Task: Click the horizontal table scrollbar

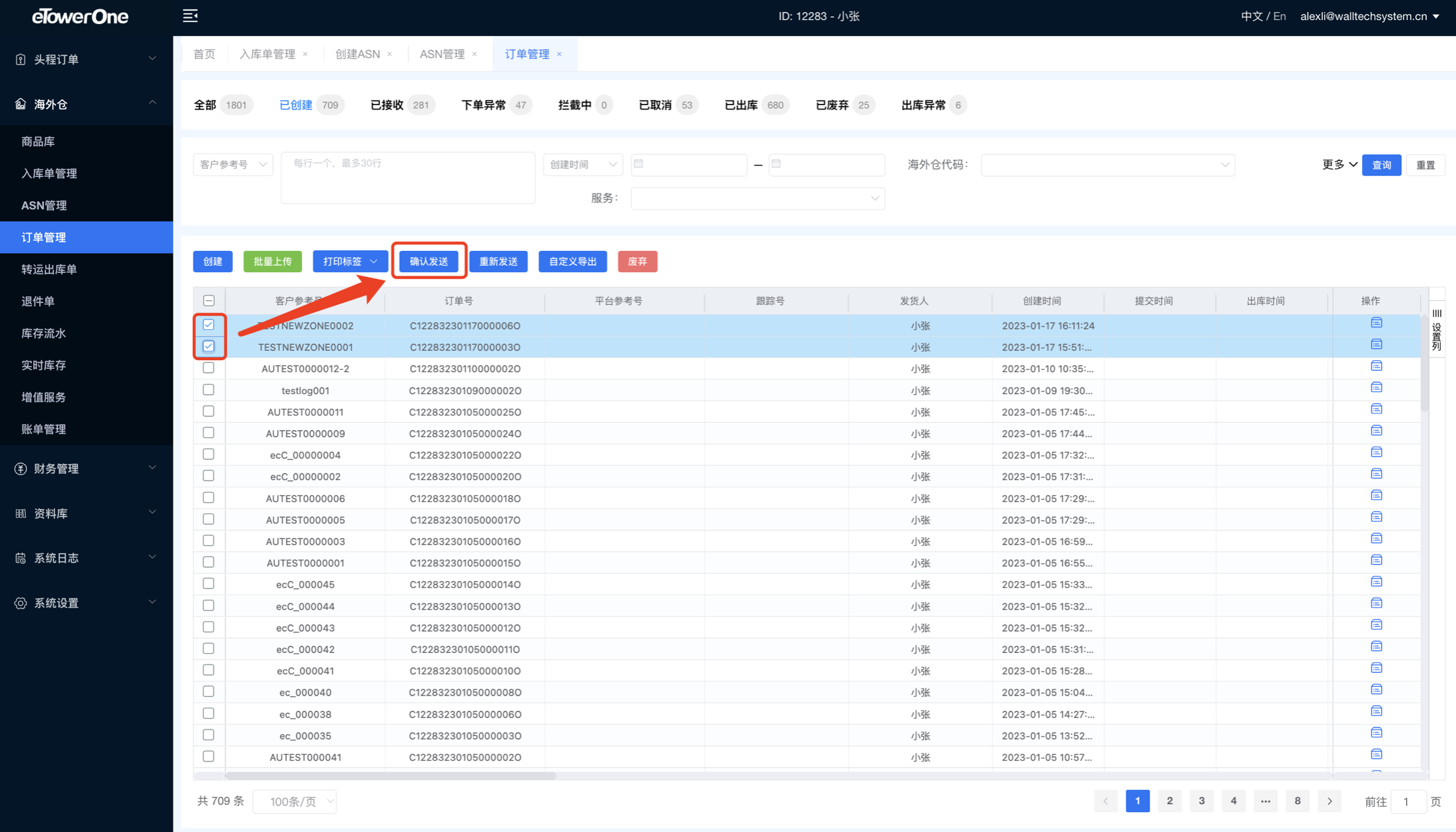Action: point(391,775)
